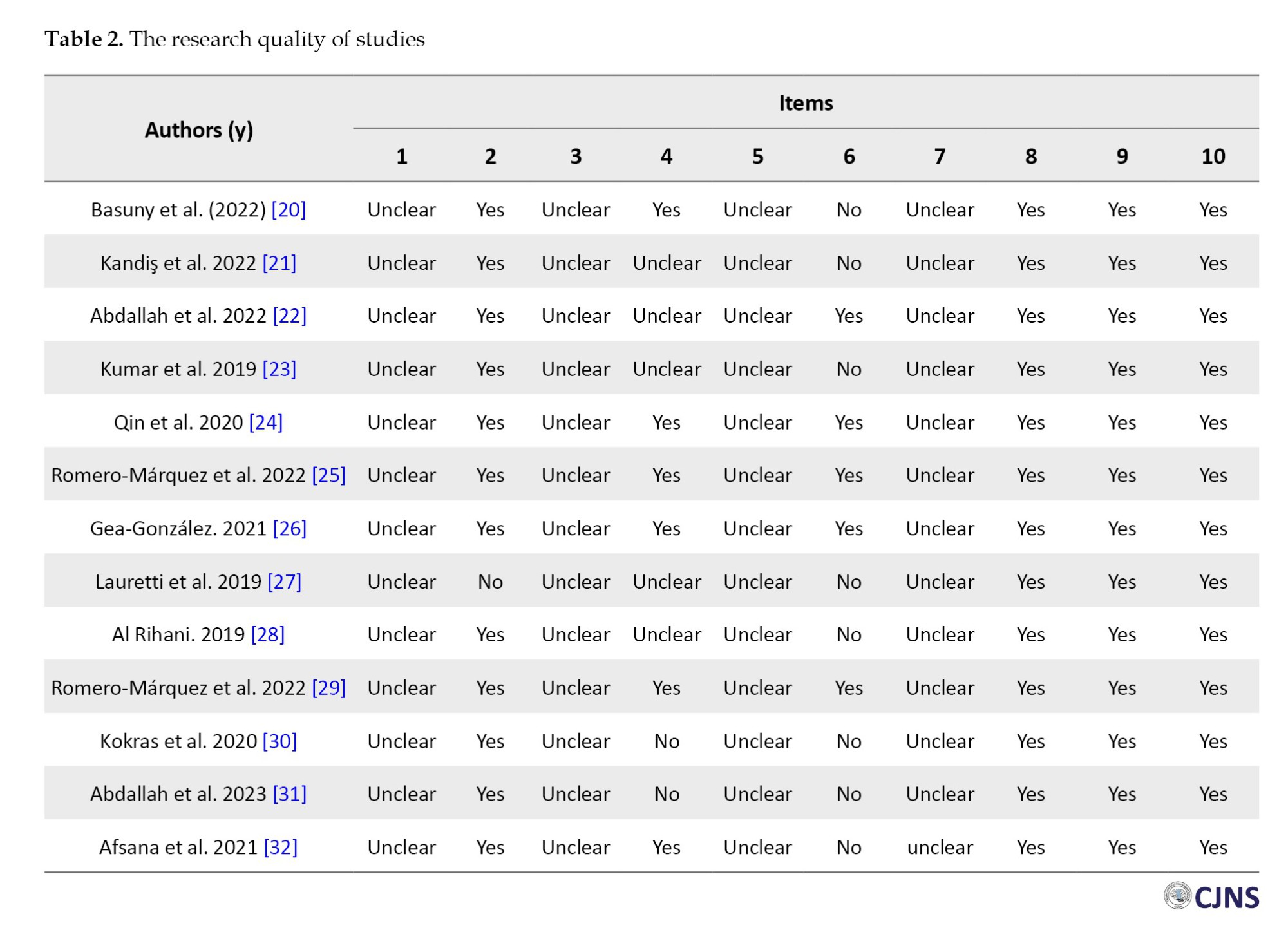Click reference [28] for Al Rihani

[x=267, y=635]
